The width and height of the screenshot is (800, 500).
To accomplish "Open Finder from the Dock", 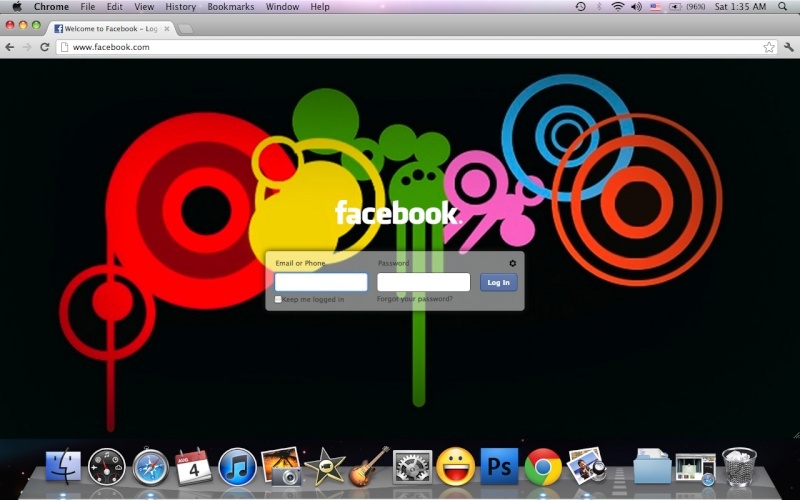I will coord(63,467).
